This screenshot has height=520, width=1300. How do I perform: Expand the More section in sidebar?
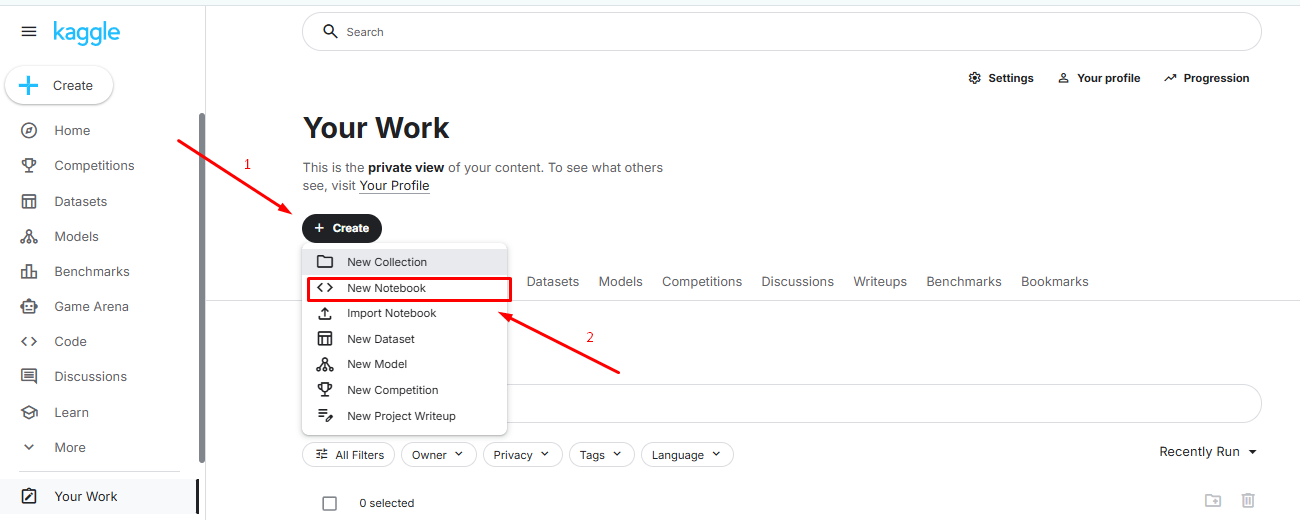tap(68, 448)
